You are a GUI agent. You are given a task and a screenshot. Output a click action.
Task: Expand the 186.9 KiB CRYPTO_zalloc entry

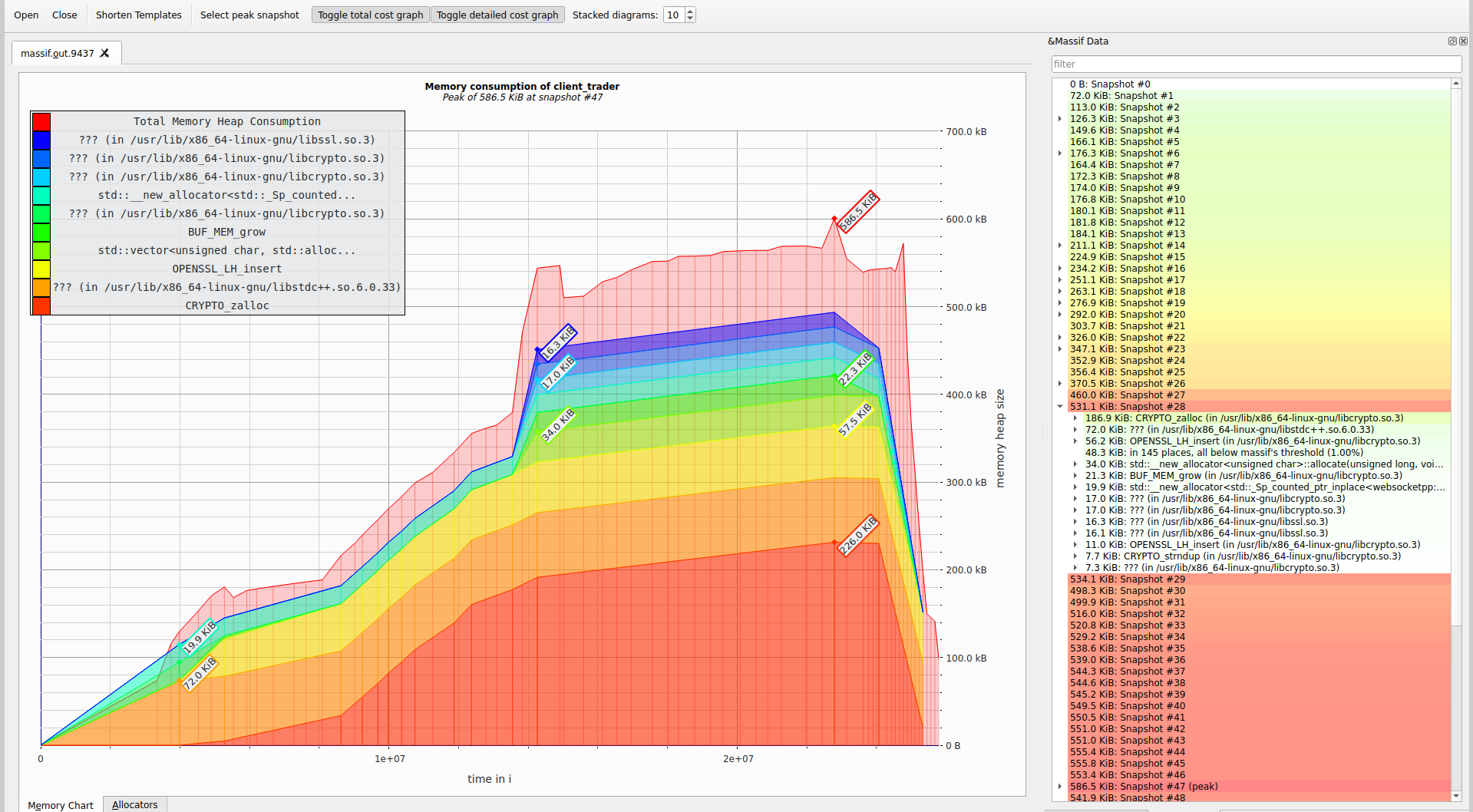[x=1075, y=418]
